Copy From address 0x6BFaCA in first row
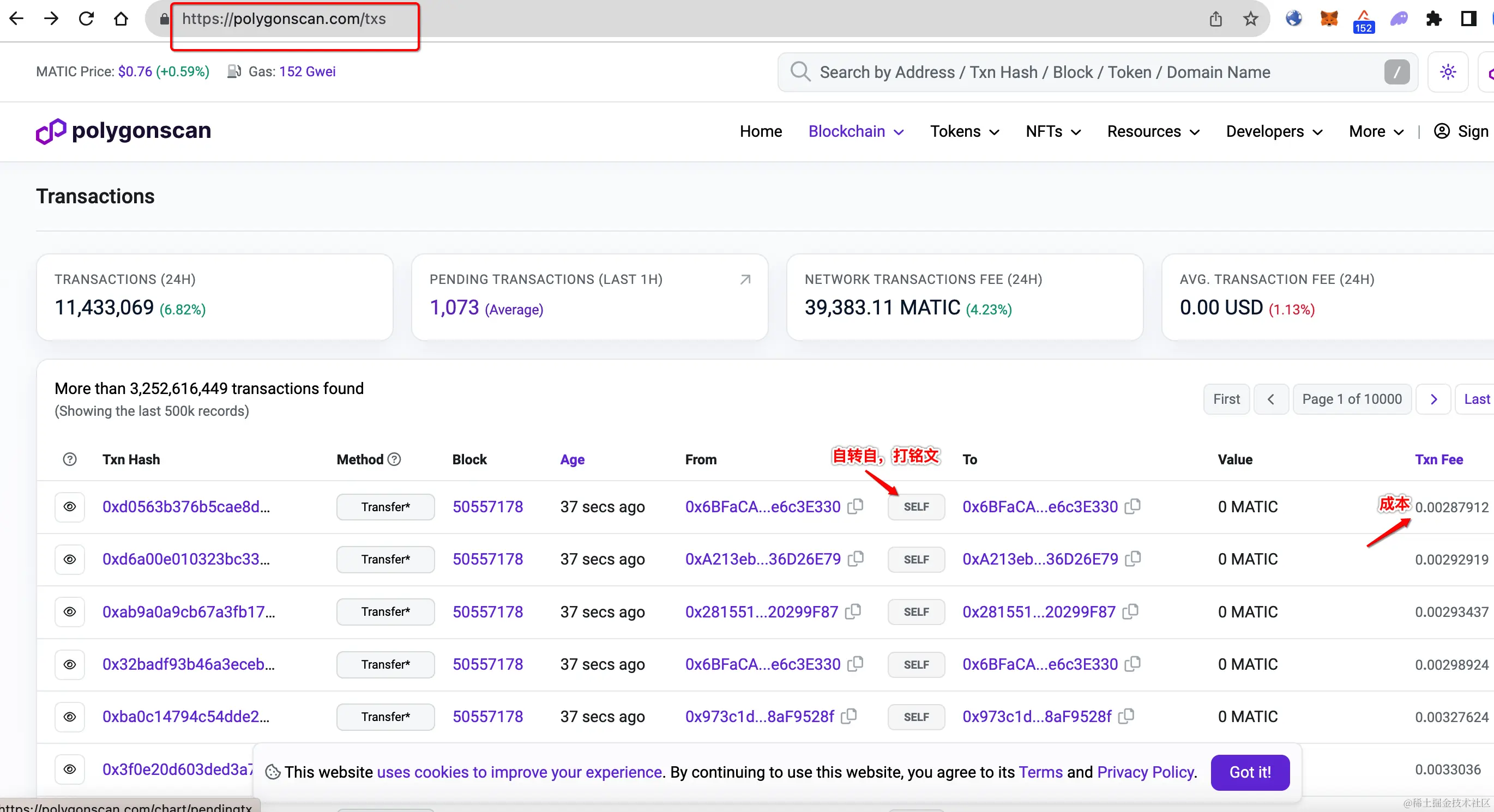Viewport: 1494px width, 812px height. (x=856, y=507)
